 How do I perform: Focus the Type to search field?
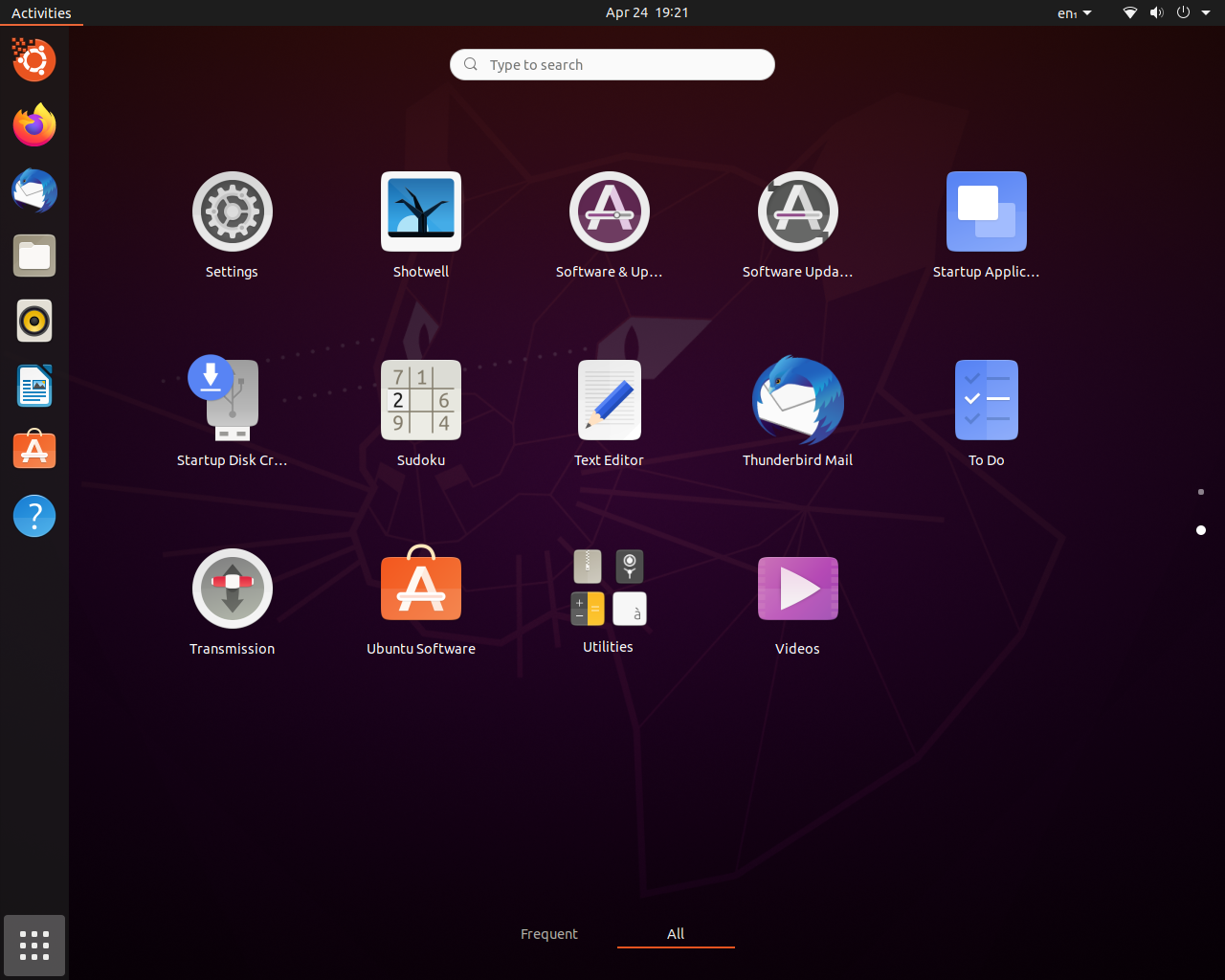(x=612, y=64)
